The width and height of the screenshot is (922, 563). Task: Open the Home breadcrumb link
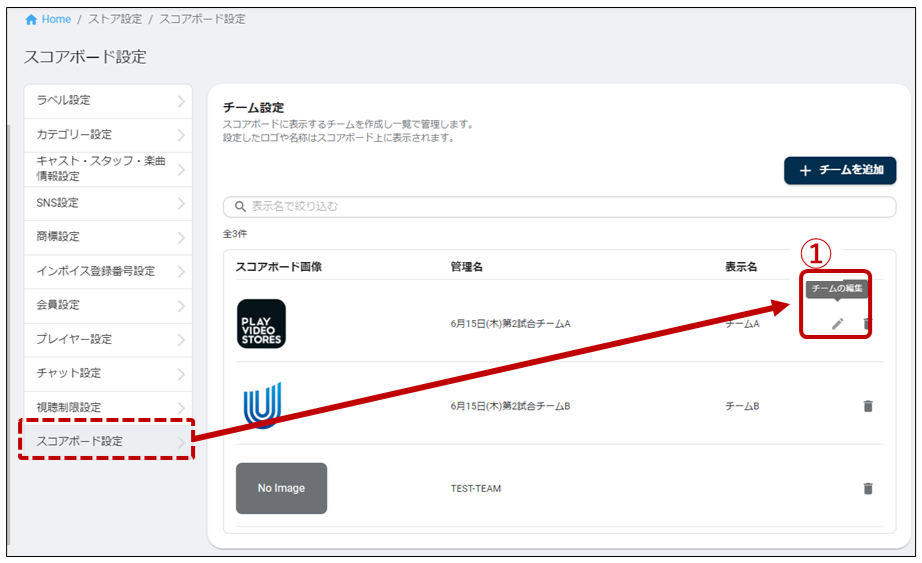click(56, 19)
